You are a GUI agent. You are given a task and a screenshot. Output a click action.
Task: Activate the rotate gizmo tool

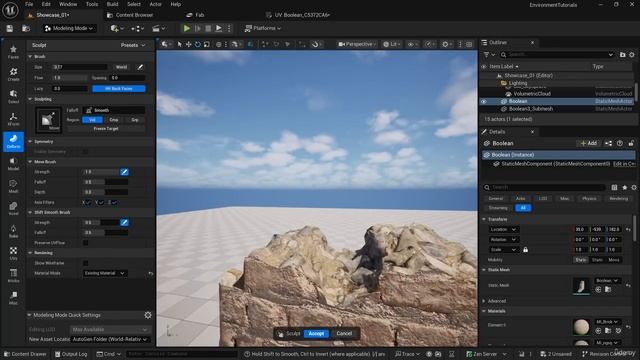pyautogui.click(x=198, y=44)
